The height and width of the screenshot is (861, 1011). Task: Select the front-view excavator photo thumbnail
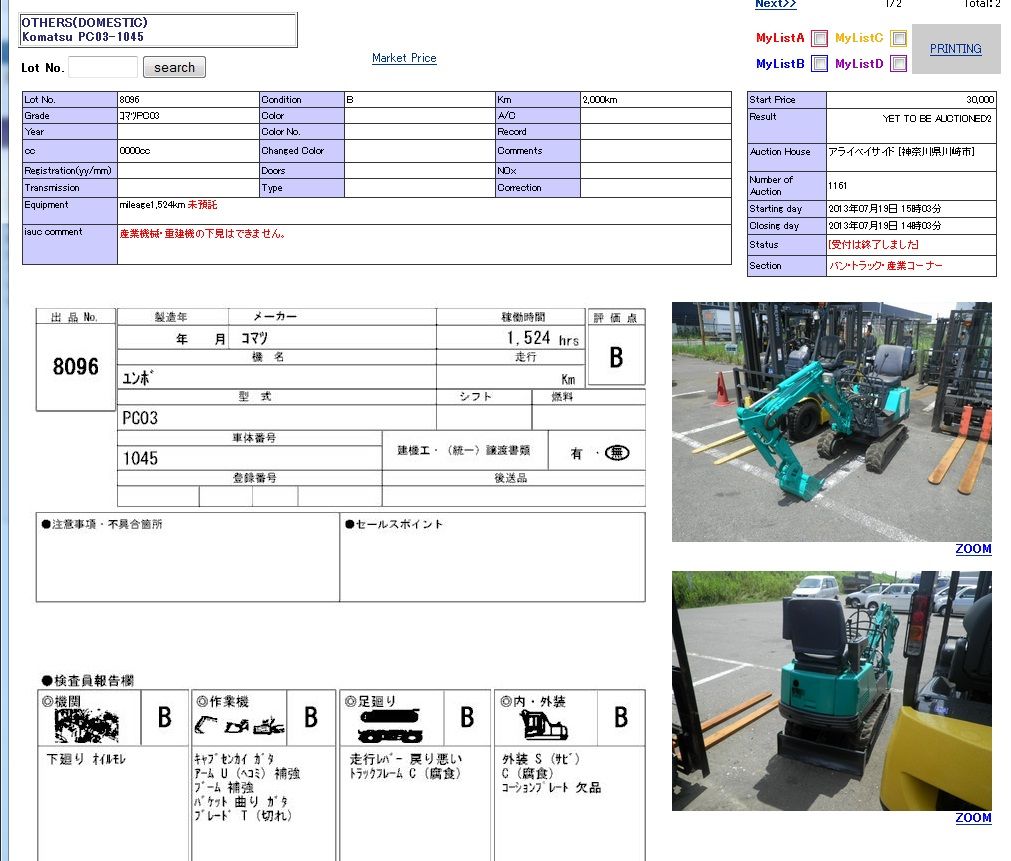(x=831, y=422)
